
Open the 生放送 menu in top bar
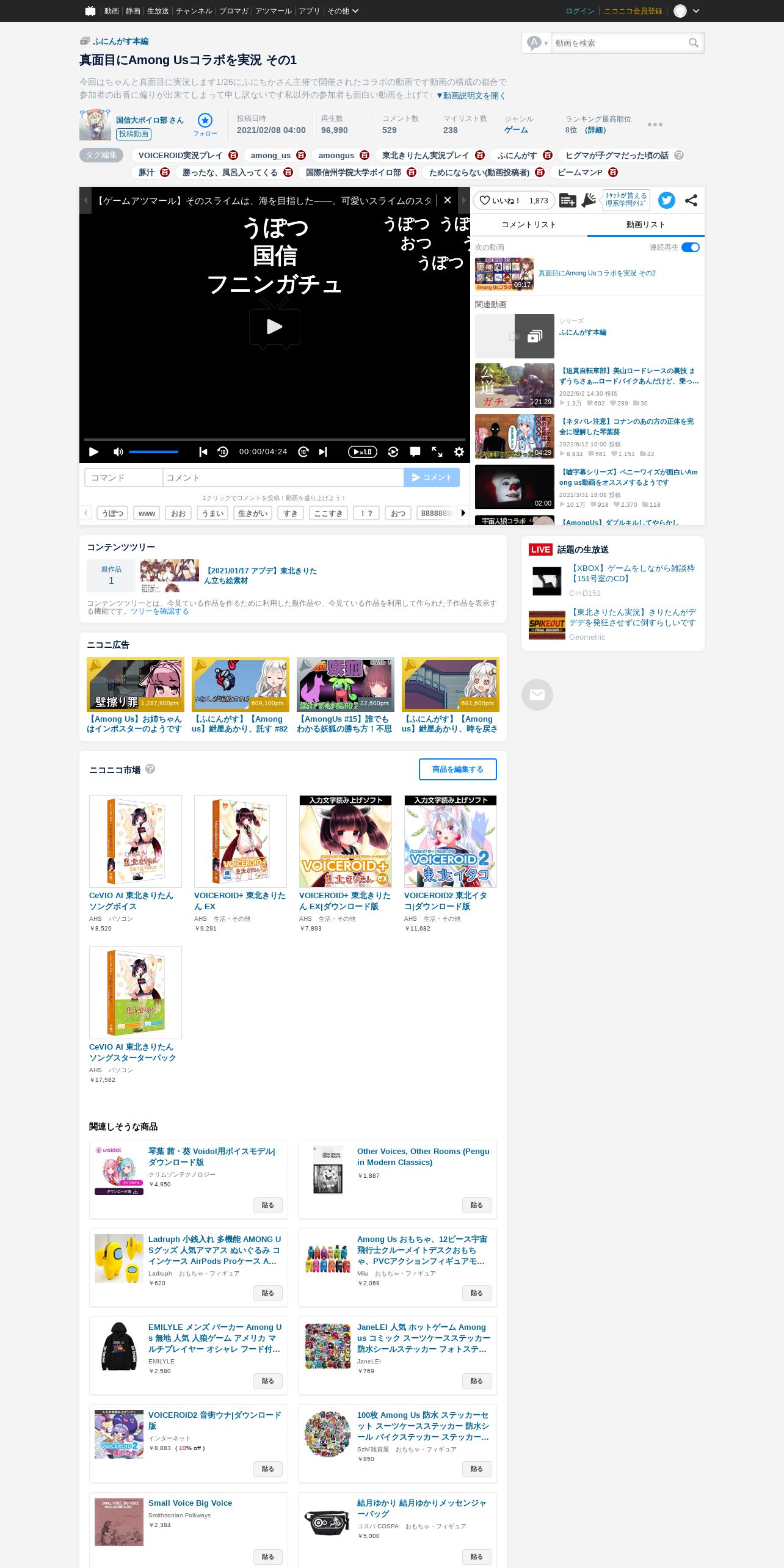158,11
